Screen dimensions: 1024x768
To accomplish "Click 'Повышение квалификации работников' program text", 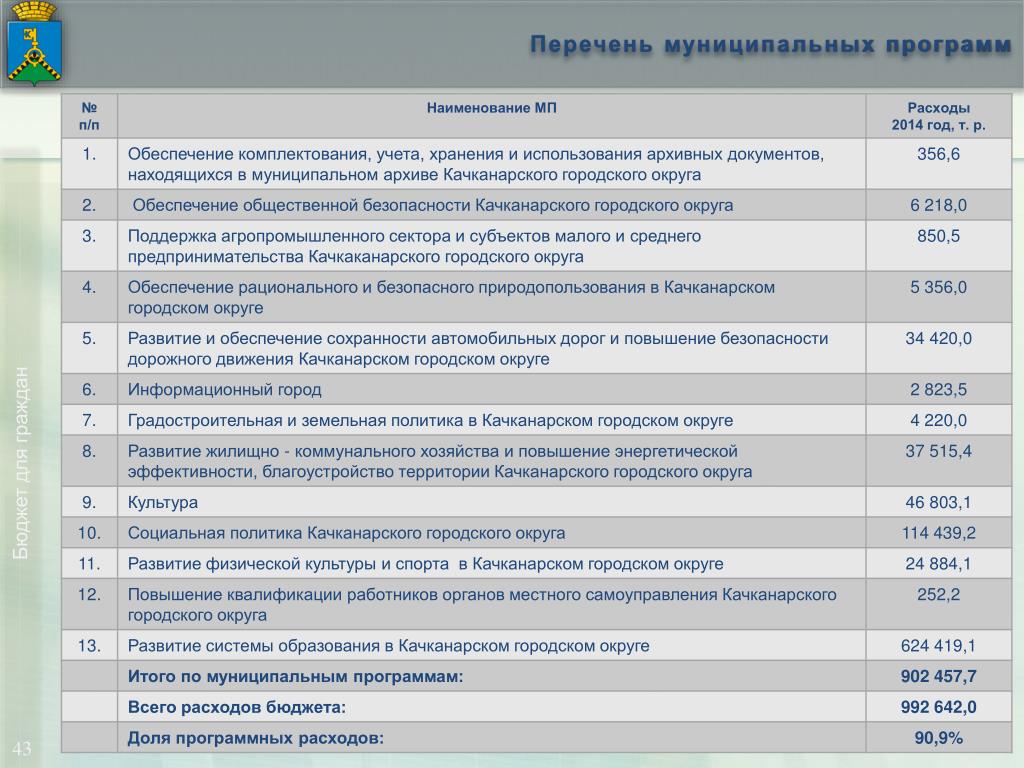I will pyautogui.click(x=482, y=605).
